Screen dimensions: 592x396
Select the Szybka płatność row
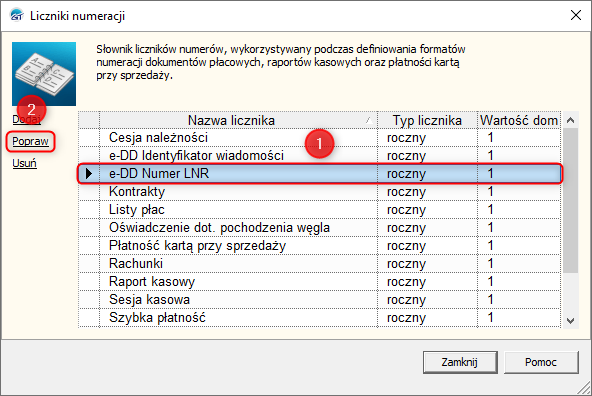320,318
